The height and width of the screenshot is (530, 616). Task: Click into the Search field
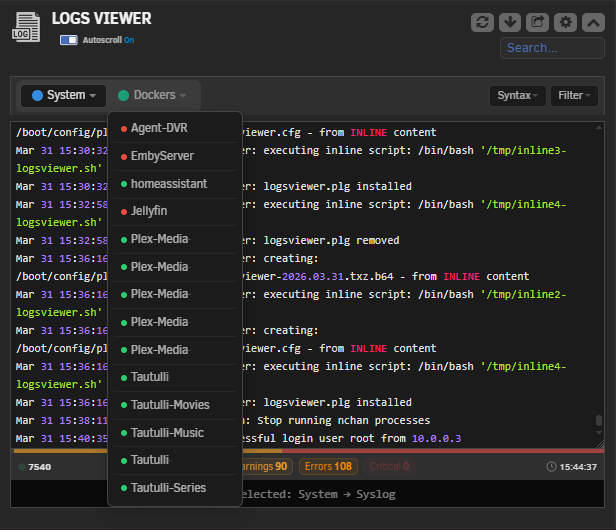[x=552, y=48]
